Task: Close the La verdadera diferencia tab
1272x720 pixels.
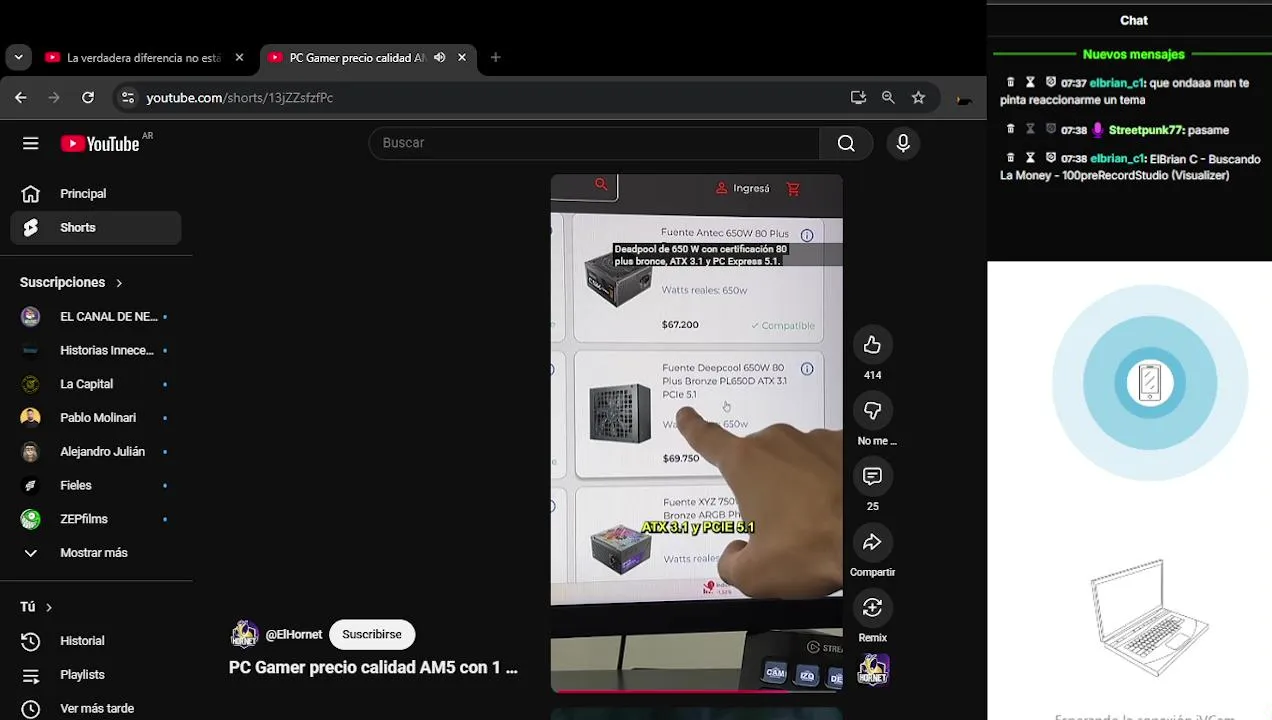Action: pos(239,57)
